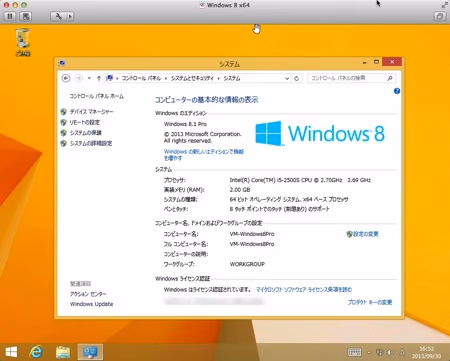Open the touch keyboard from the taskbar
The image size is (450, 361).
(x=354, y=352)
